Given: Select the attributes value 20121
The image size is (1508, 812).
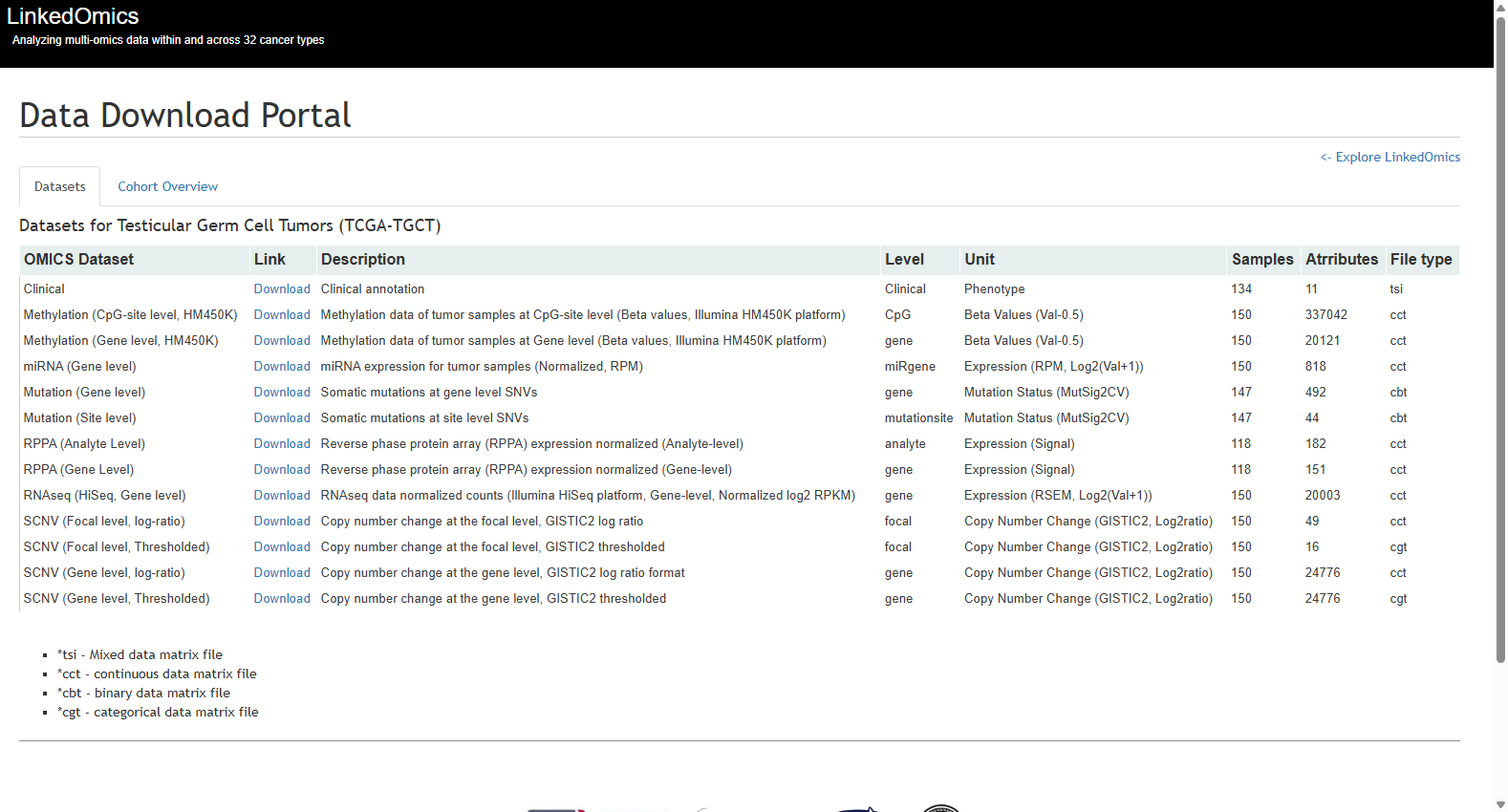Looking at the screenshot, I should click(1323, 340).
